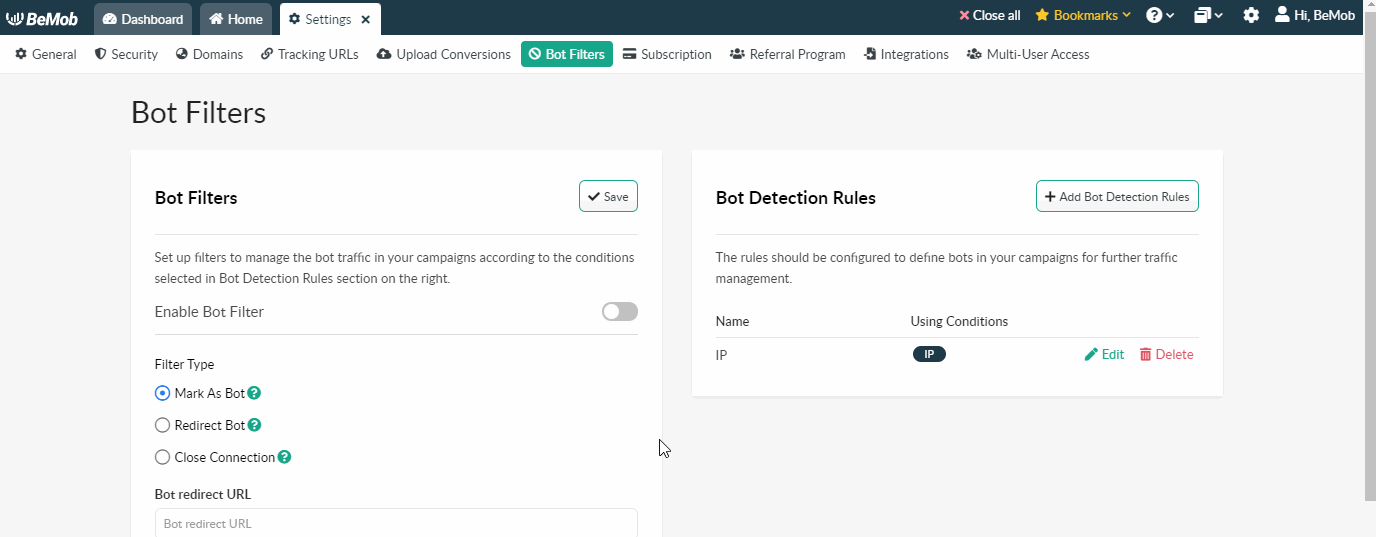Select Redirect Bot radio option
The image size is (1376, 537).
click(x=162, y=425)
